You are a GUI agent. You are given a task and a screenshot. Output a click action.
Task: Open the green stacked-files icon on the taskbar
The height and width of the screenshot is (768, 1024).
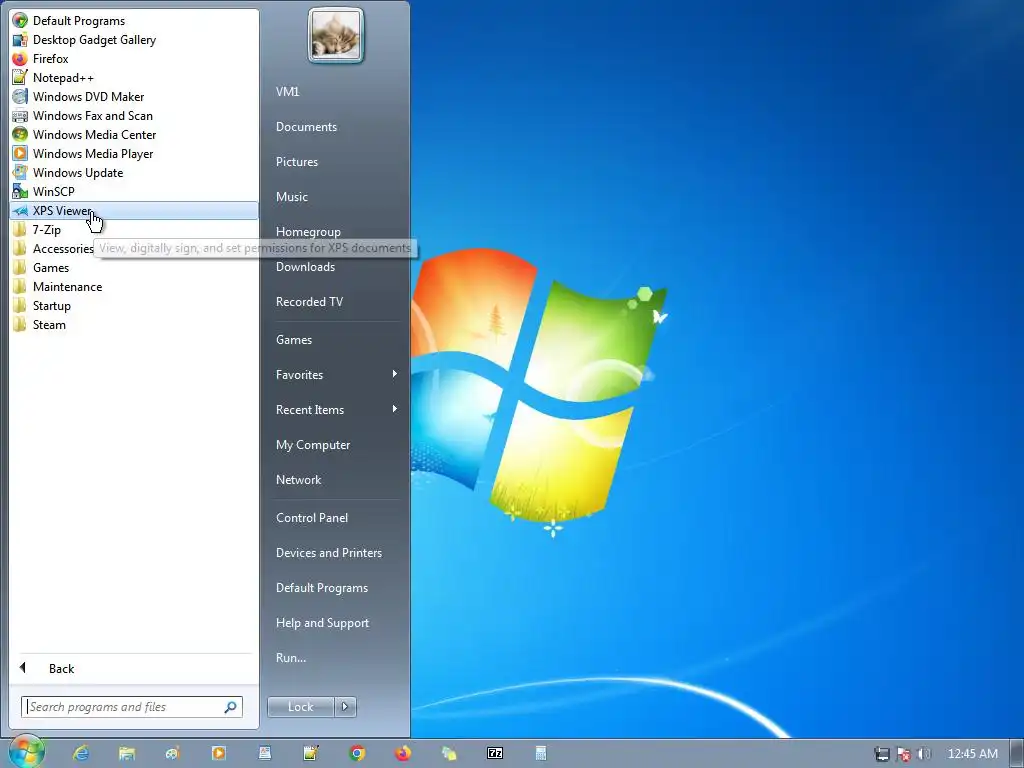click(449, 753)
